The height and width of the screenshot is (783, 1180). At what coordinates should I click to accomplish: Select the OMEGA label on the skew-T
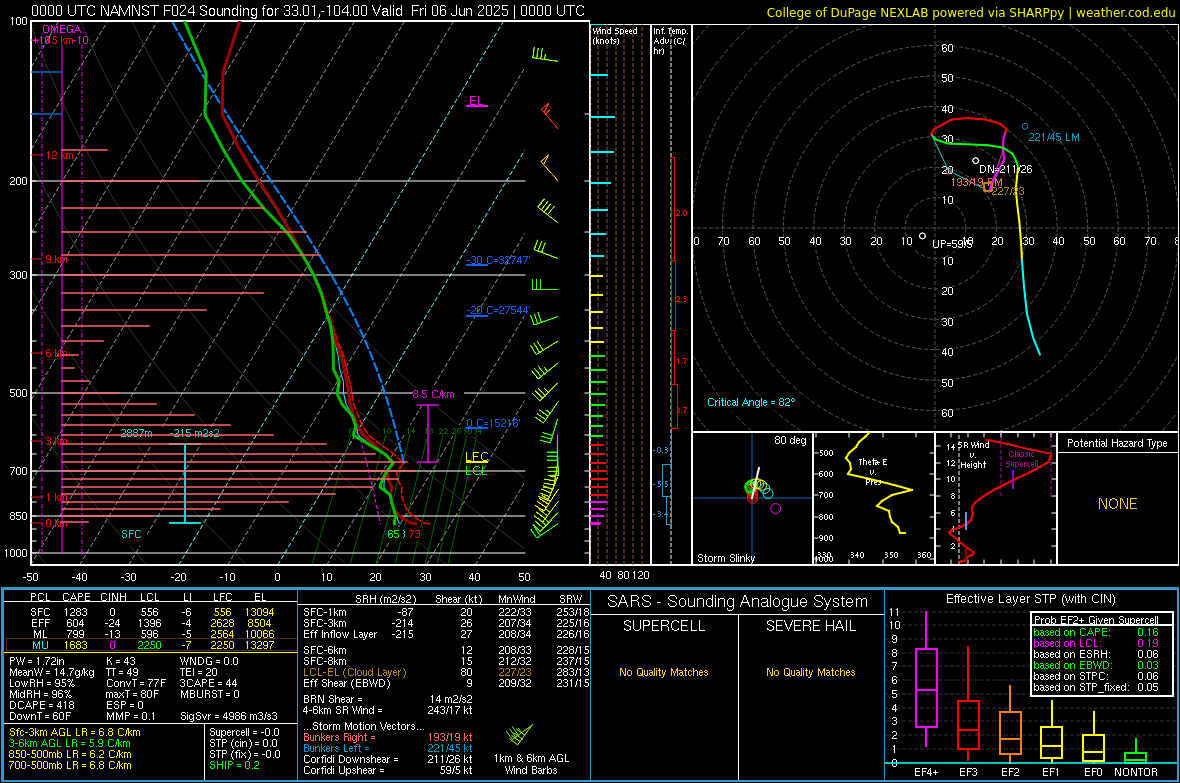click(61, 29)
